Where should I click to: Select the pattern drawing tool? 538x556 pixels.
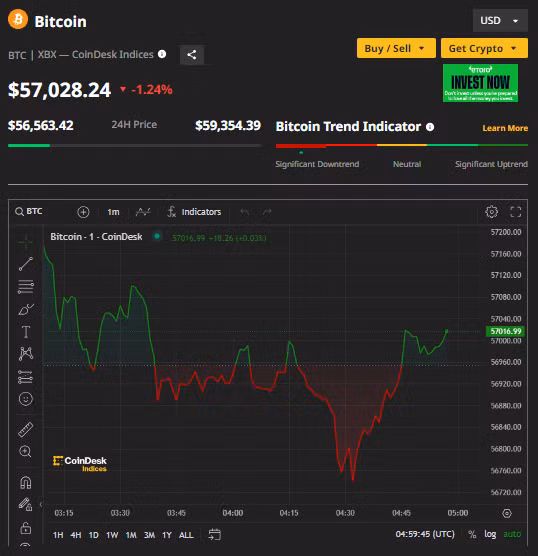[26, 354]
